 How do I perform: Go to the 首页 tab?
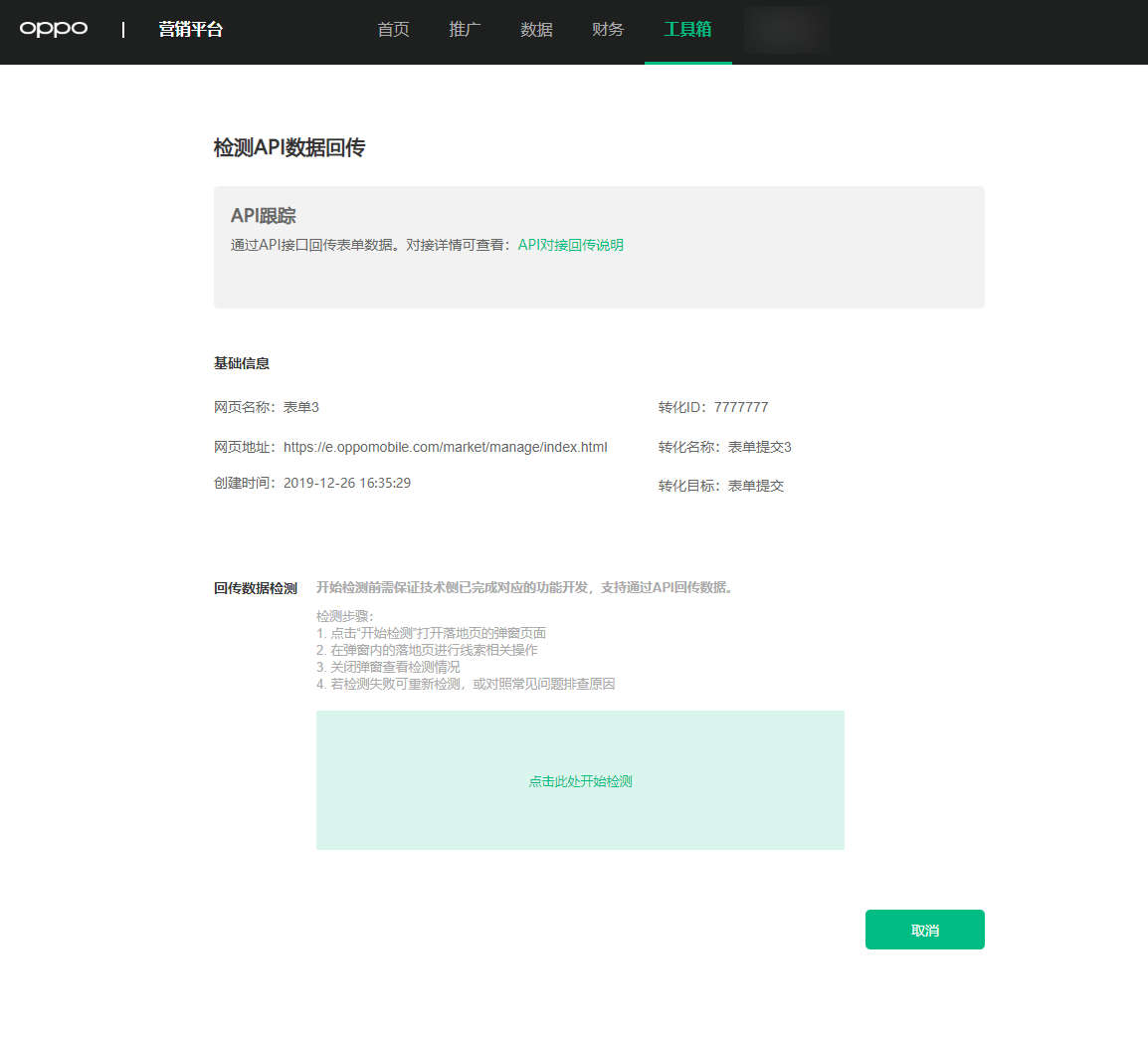(393, 30)
